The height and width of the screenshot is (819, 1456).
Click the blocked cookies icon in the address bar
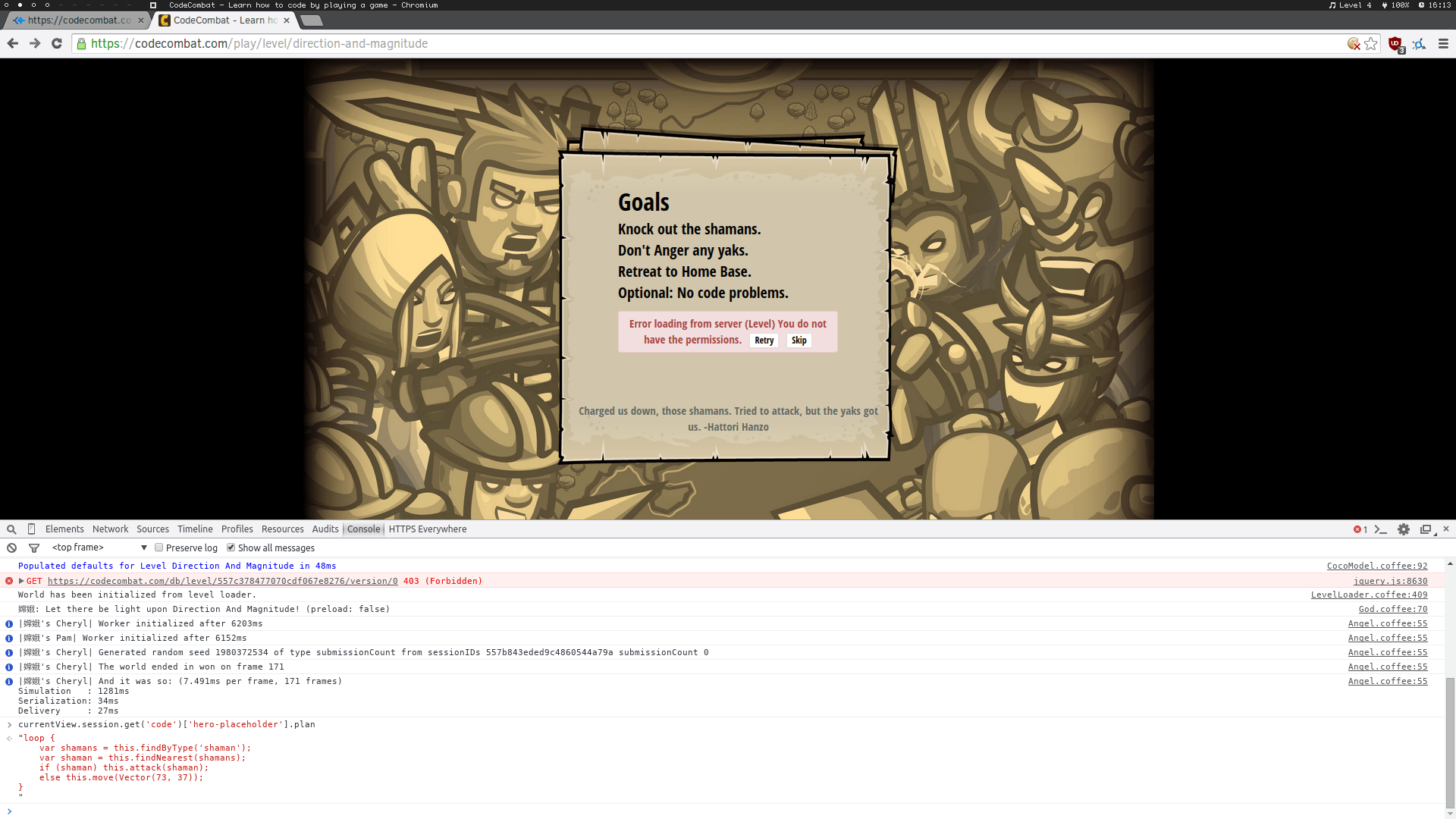tap(1354, 44)
